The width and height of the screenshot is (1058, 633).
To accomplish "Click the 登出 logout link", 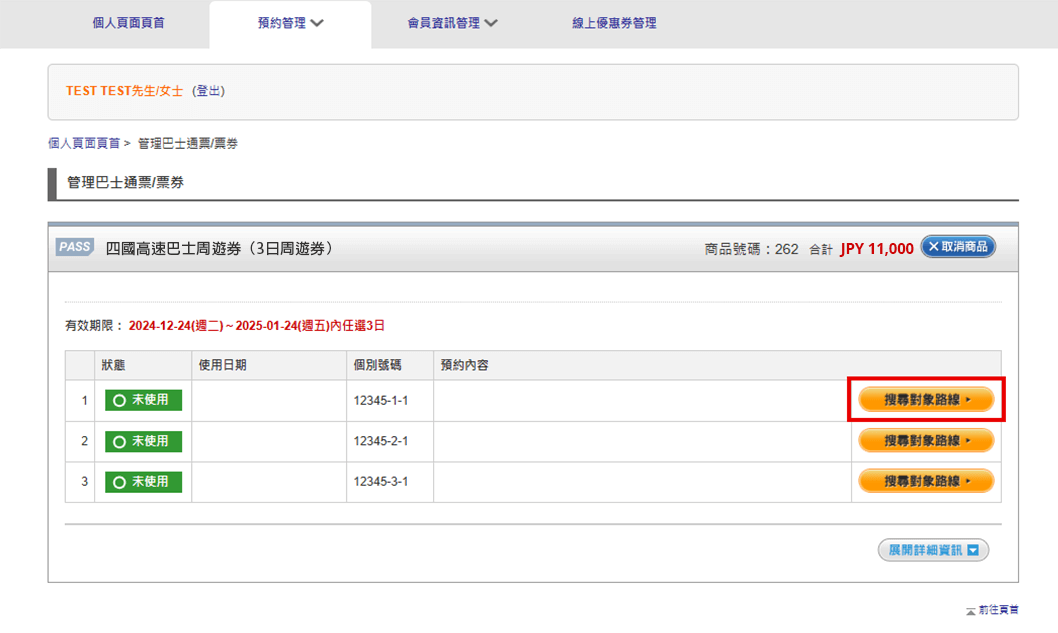I will pyautogui.click(x=210, y=90).
